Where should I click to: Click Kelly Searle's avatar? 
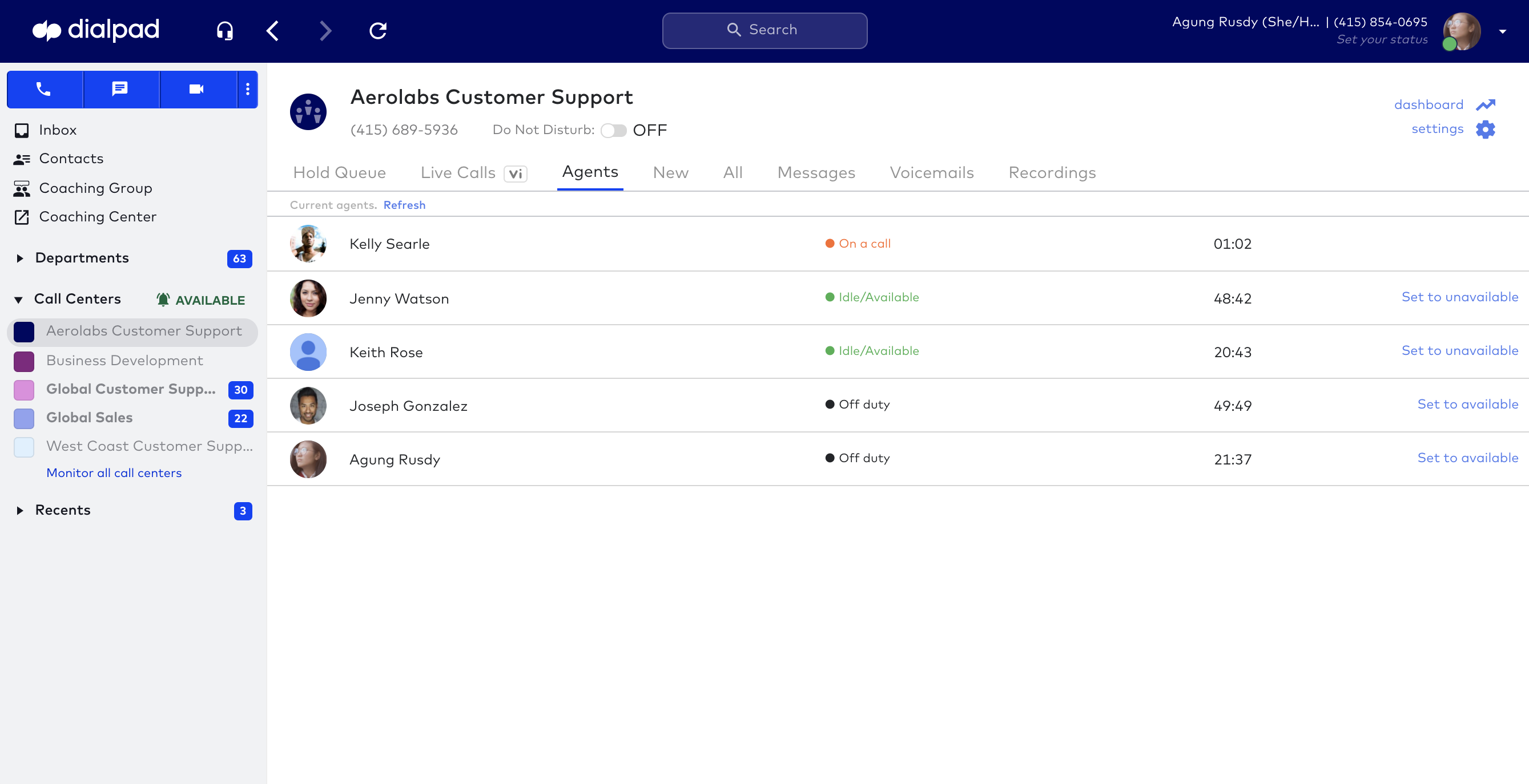click(x=308, y=244)
